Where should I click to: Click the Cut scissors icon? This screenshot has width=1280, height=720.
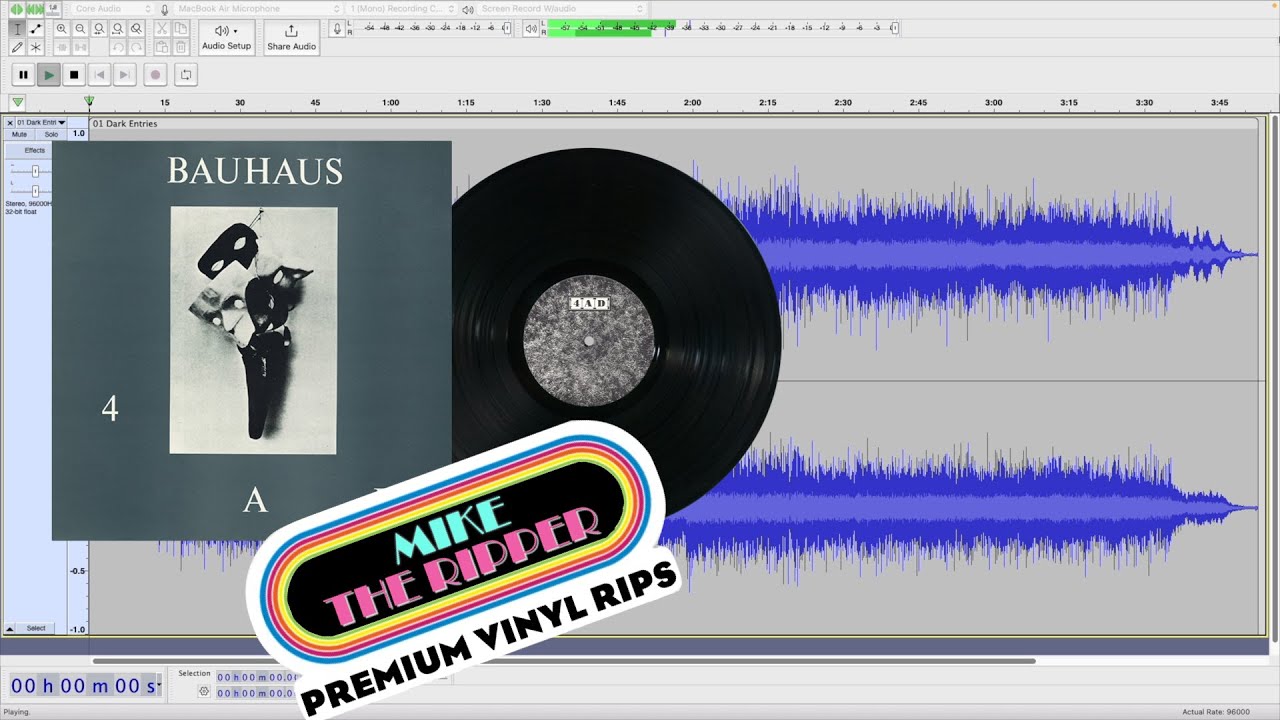pyautogui.click(x=162, y=29)
